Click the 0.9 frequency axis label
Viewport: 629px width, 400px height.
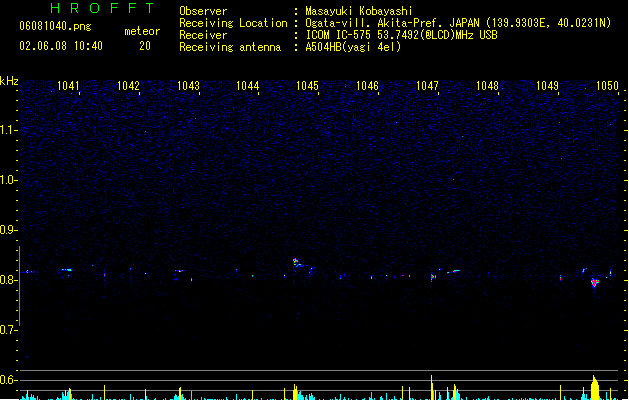(7, 230)
